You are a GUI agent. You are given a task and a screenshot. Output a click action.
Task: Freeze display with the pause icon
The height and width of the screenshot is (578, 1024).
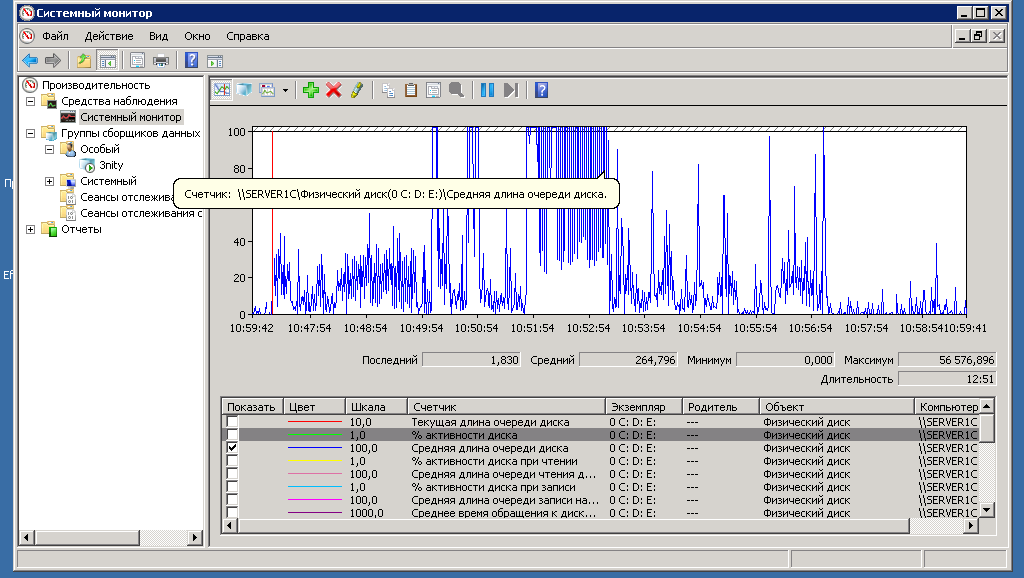coord(487,90)
